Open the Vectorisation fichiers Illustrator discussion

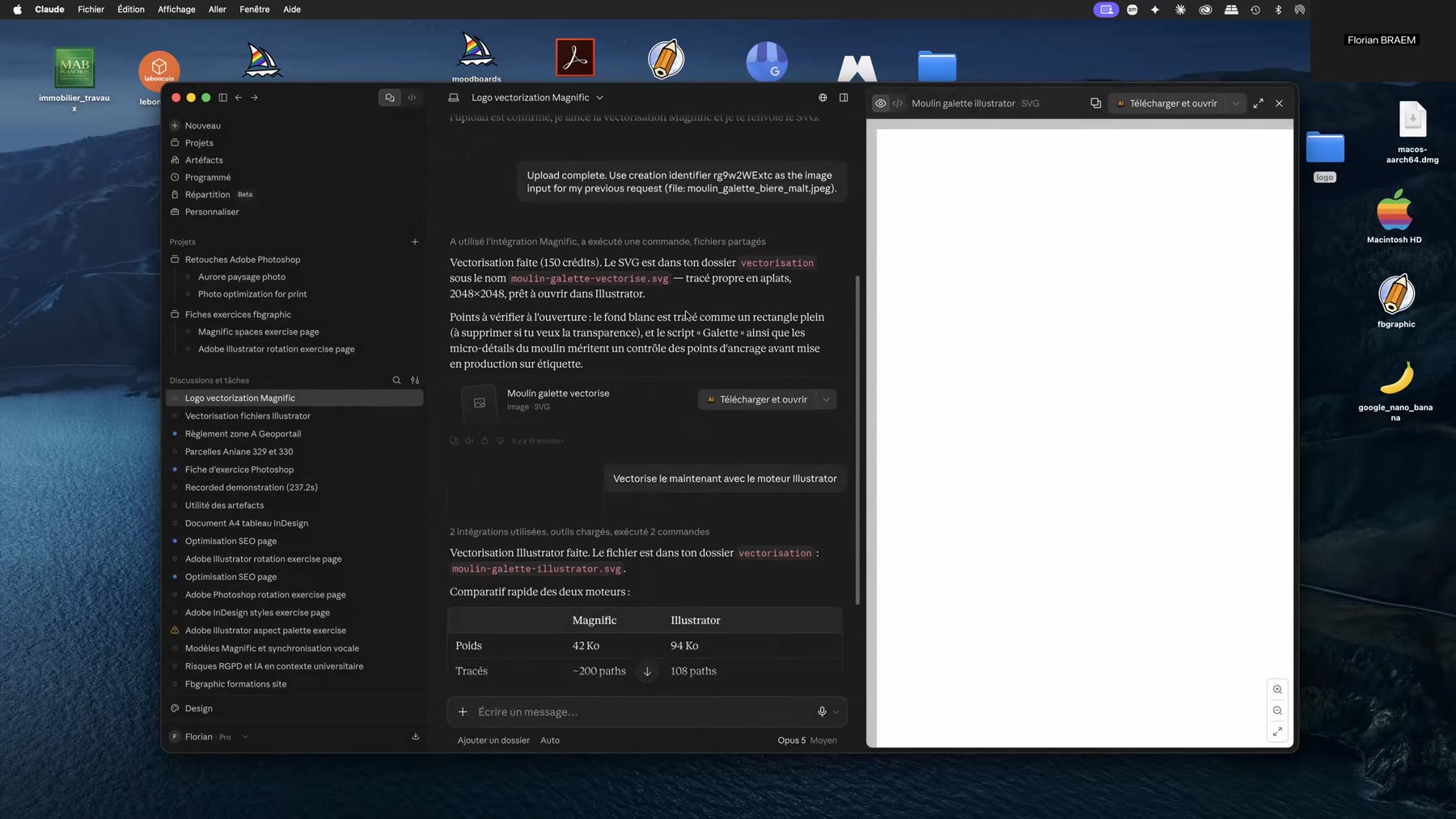248,416
